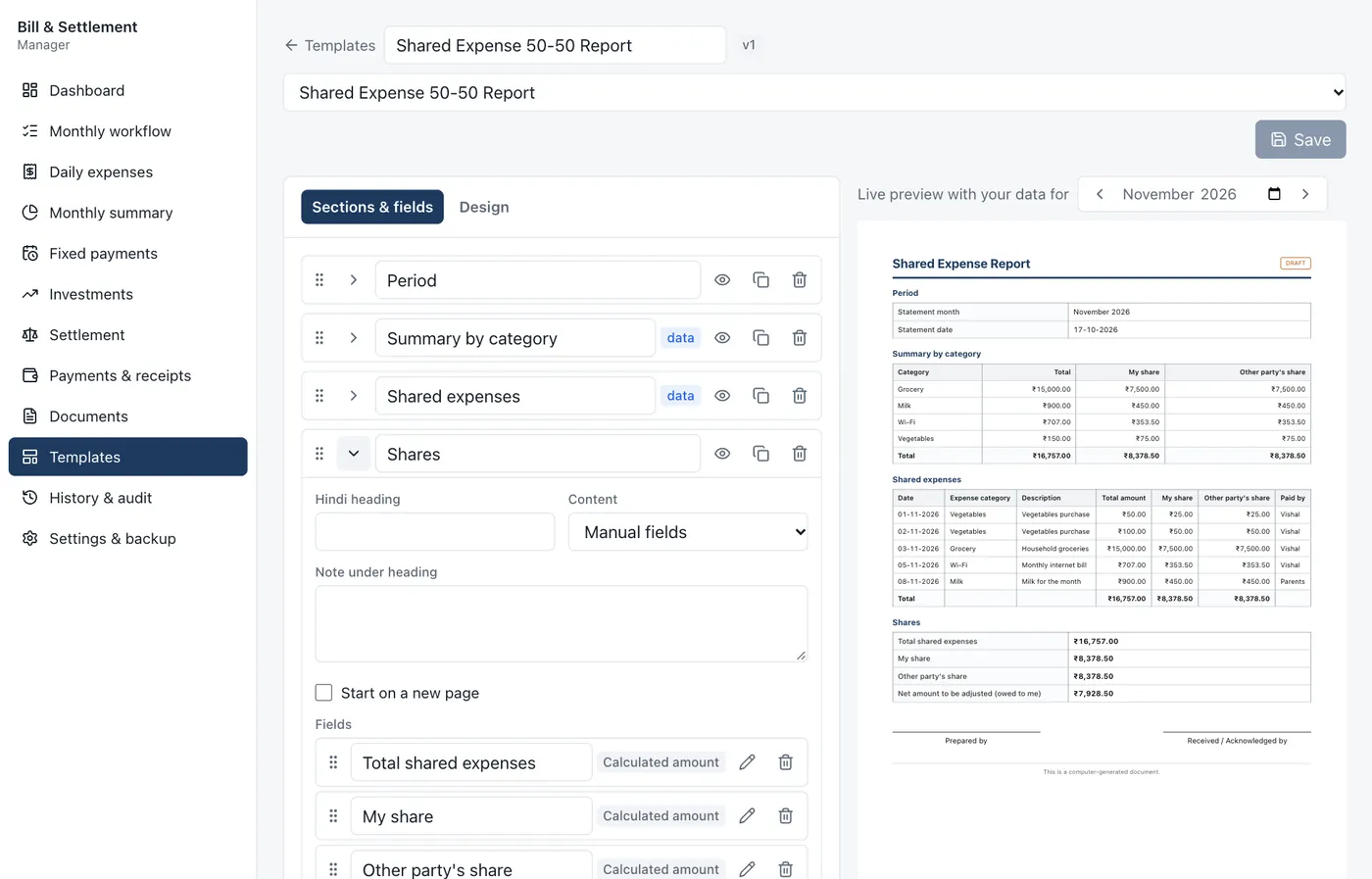The height and width of the screenshot is (879, 1372).
Task: Go to previous month in preview
Action: [1100, 194]
